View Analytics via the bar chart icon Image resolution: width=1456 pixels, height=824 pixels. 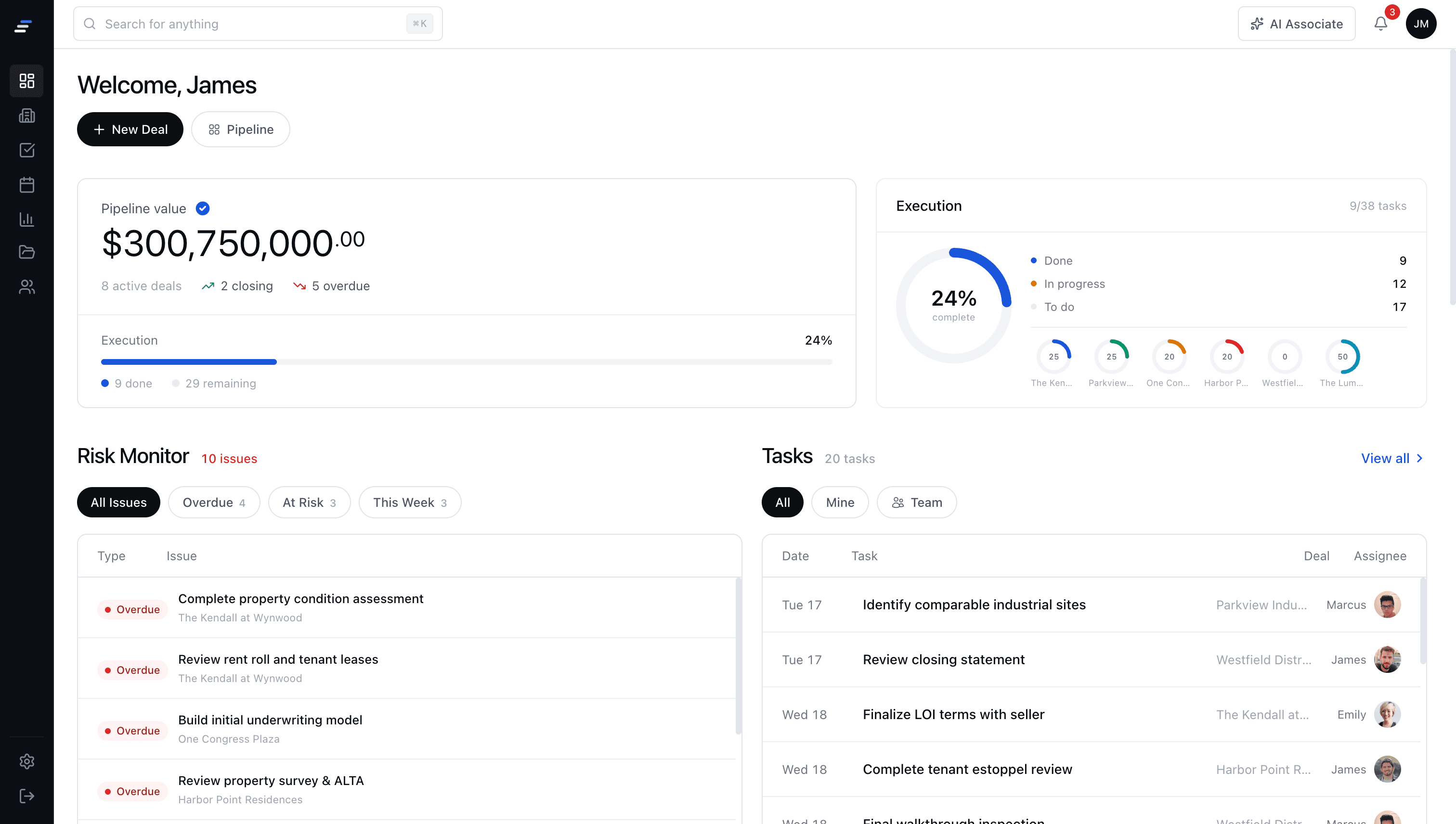pos(26,219)
